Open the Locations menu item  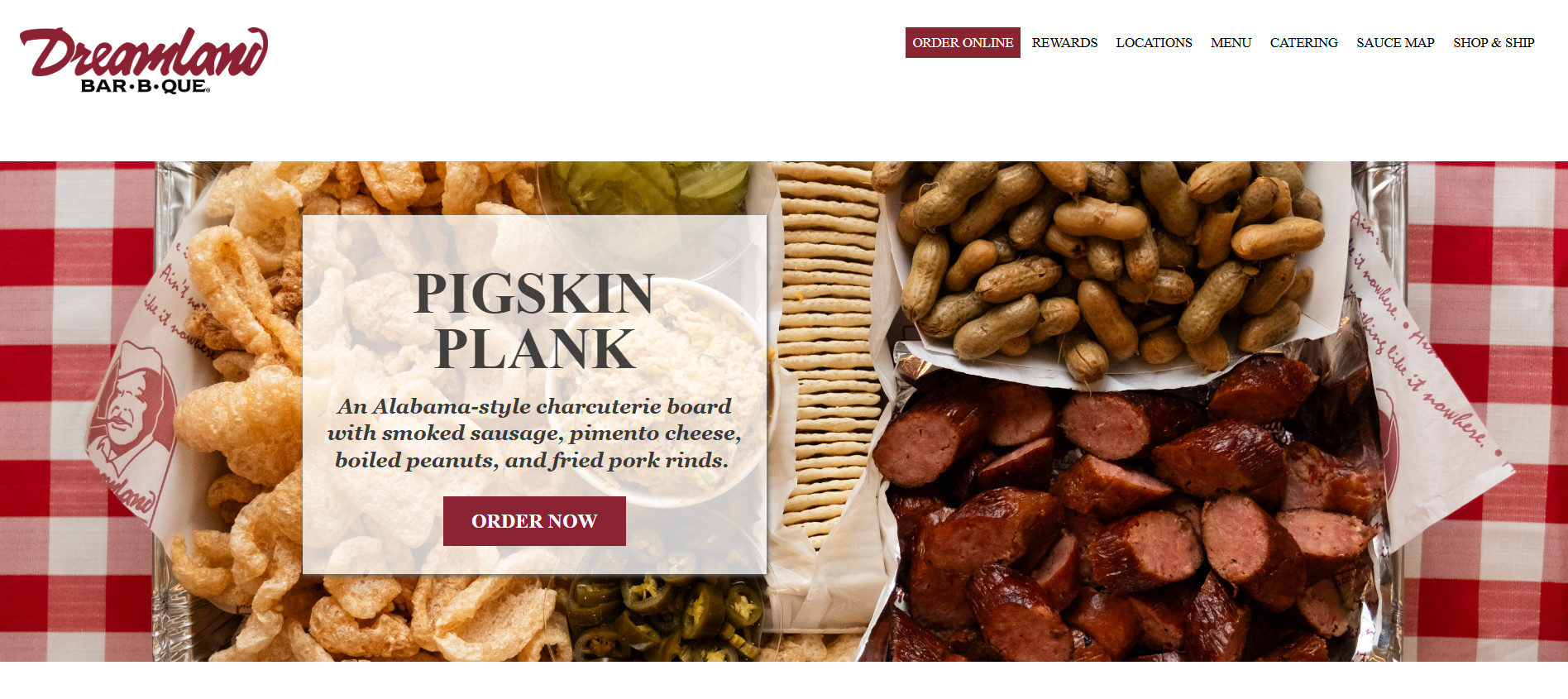(1154, 42)
